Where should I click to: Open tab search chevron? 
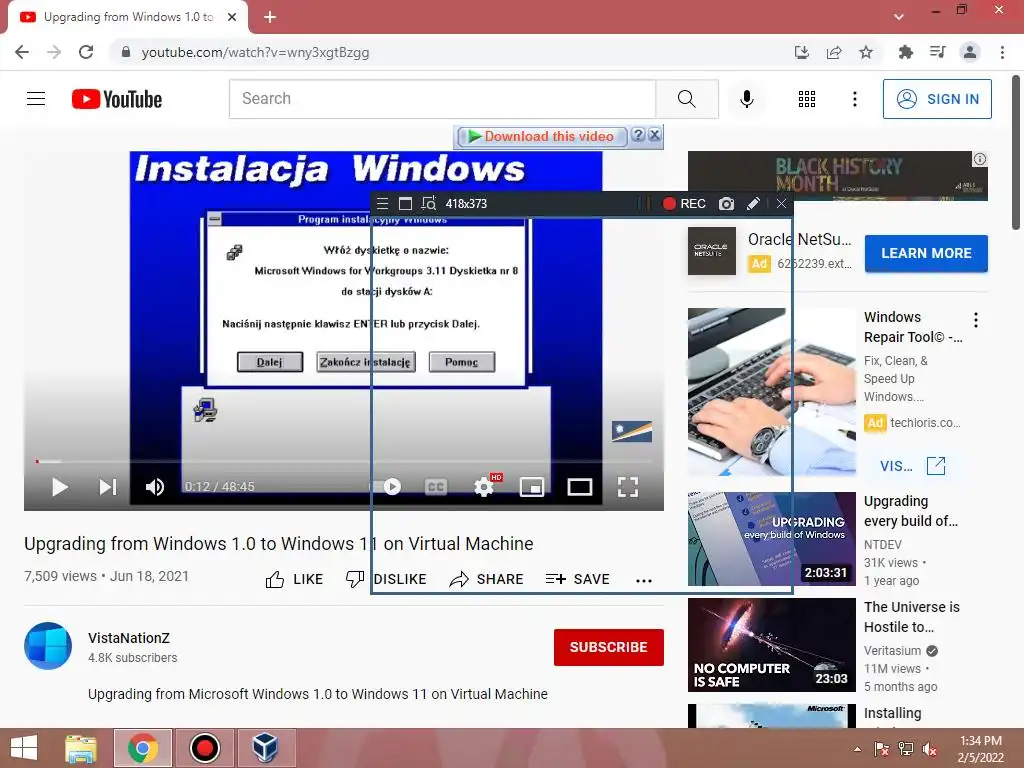899,17
